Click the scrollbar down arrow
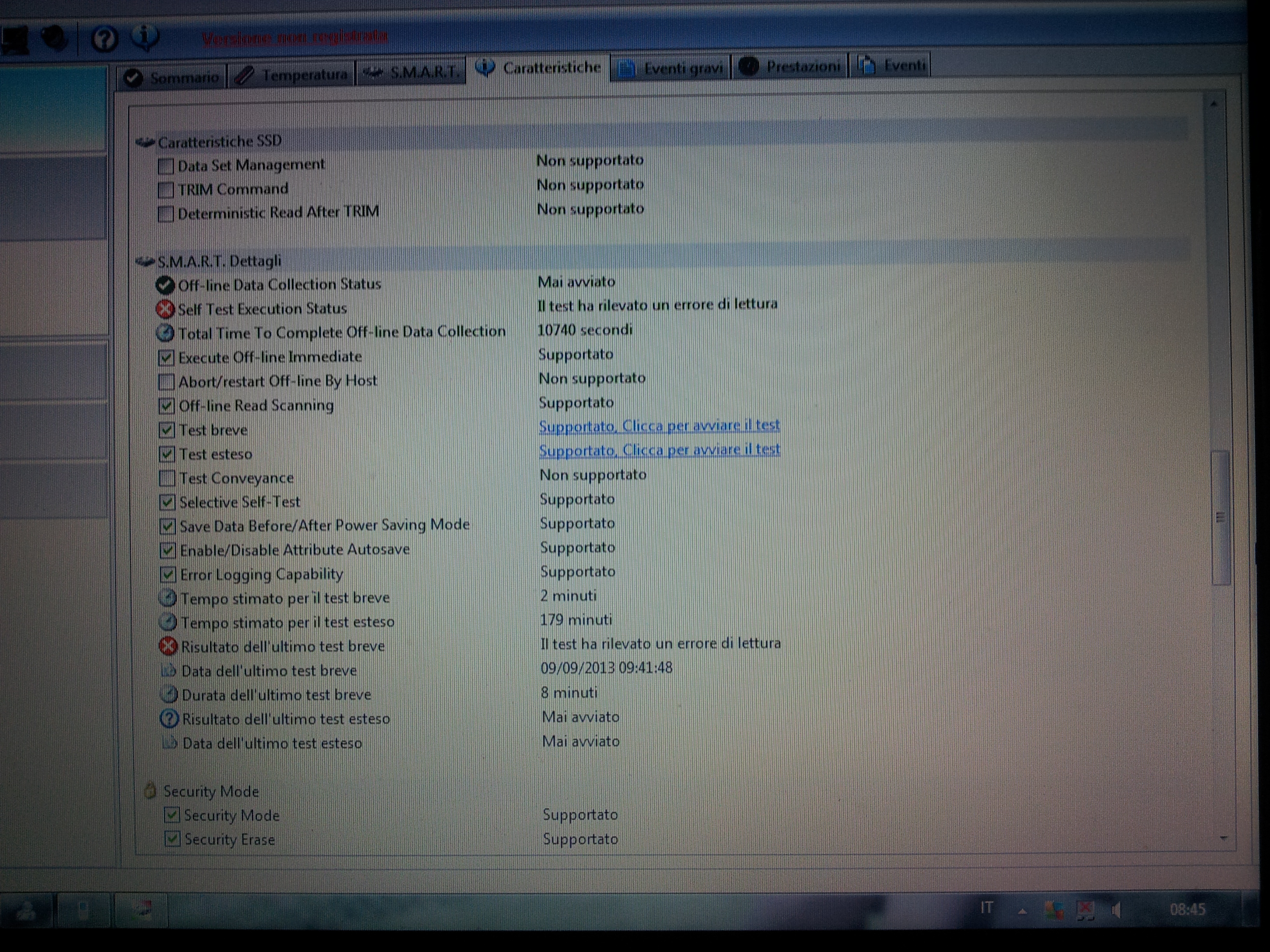This screenshot has height=952, width=1270. 1223,838
